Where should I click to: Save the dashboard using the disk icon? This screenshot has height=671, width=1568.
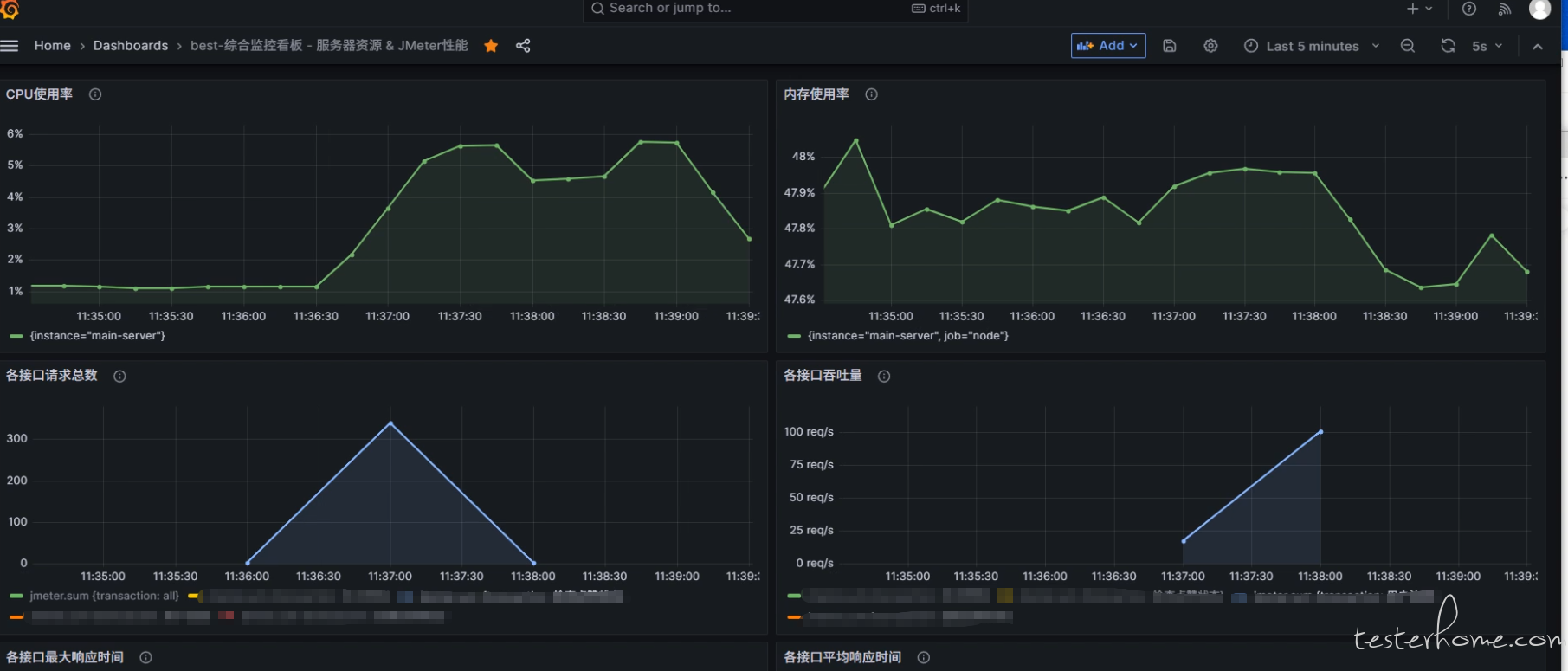click(1169, 46)
